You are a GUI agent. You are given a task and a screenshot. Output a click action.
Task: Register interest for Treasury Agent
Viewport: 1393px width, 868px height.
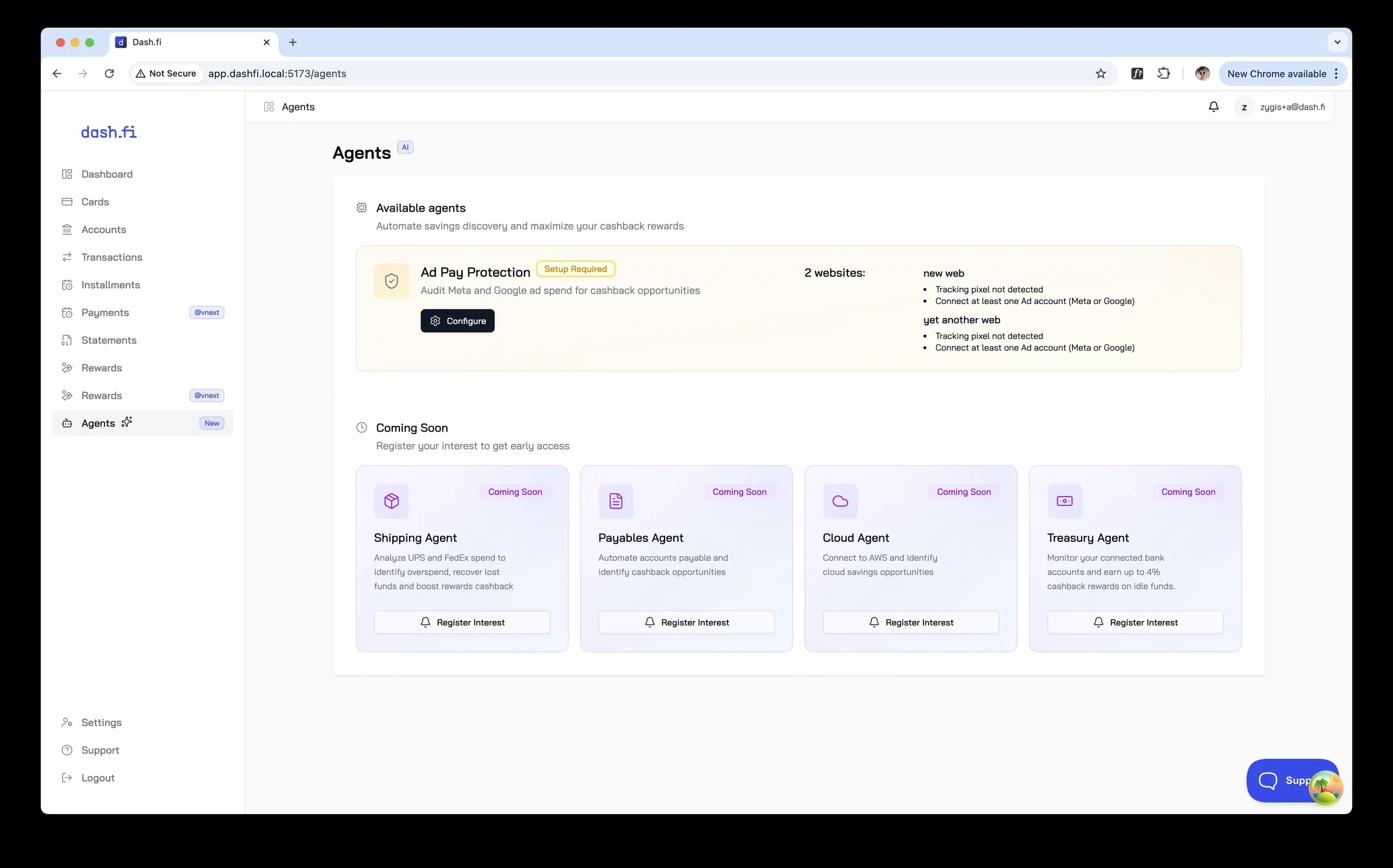(1135, 622)
